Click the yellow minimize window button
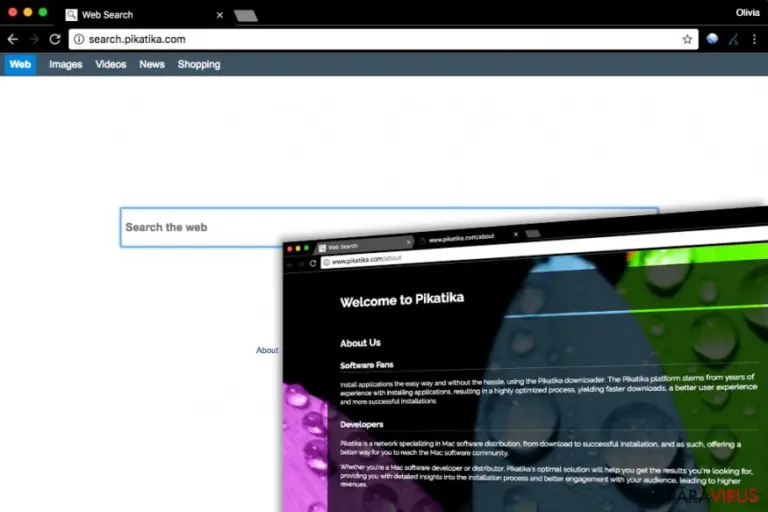 tap(28, 12)
